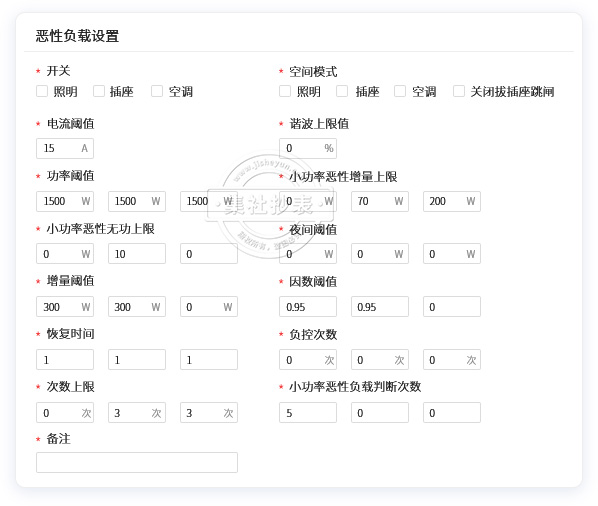Edit the first 增量阈值 field showing 300
The image size is (598, 506).
coord(65,307)
